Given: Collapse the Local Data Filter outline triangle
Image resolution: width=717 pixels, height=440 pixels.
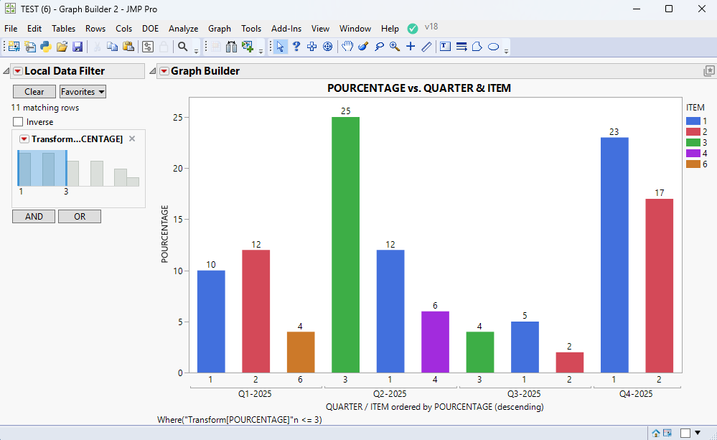Looking at the screenshot, I should coord(6,71).
